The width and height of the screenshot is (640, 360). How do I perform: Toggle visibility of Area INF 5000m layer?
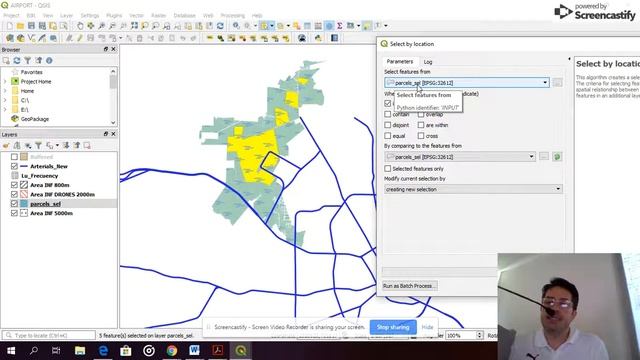click(x=14, y=213)
